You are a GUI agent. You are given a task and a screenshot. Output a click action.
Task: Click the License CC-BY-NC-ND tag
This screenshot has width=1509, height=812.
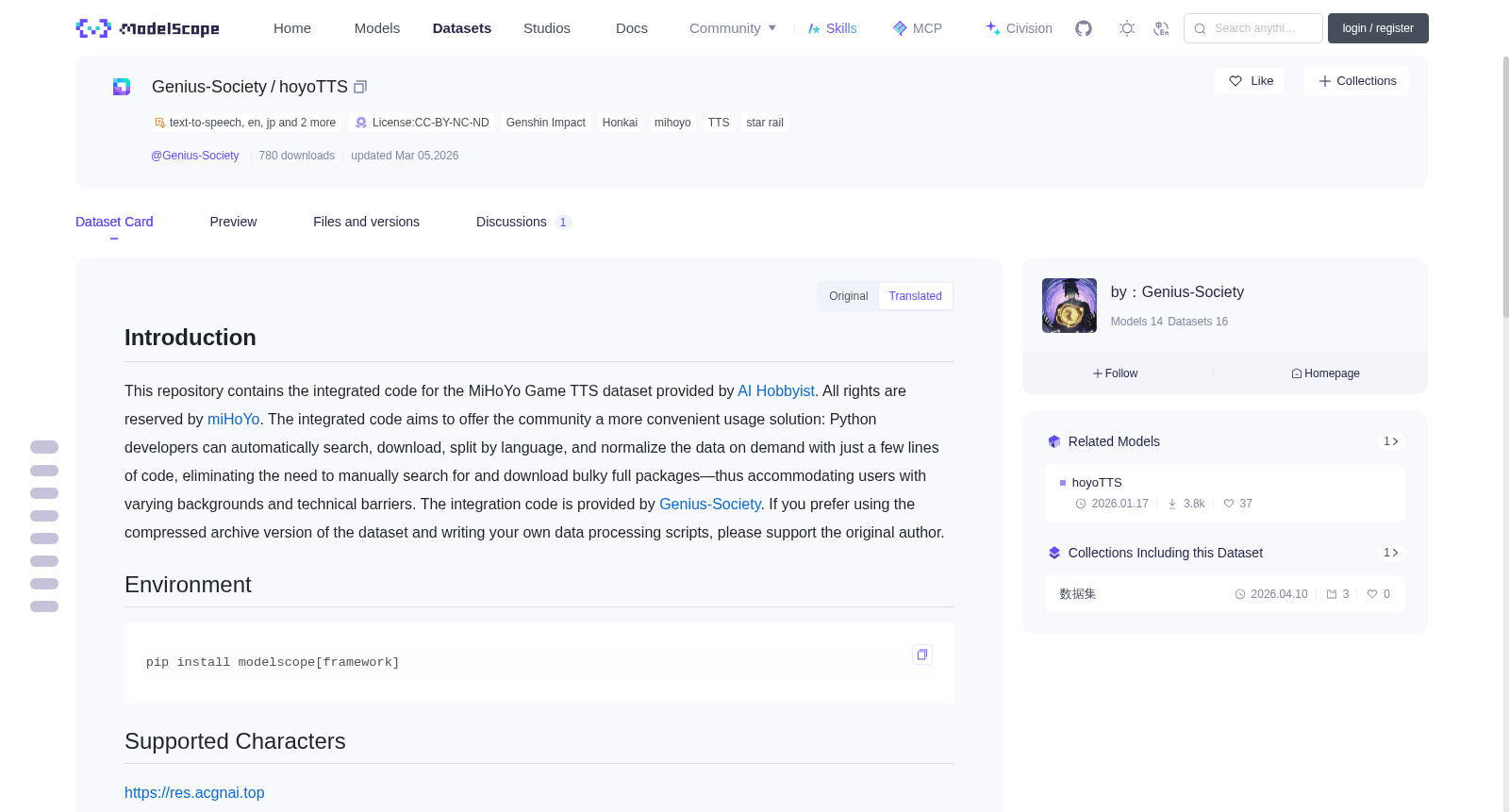coord(422,123)
